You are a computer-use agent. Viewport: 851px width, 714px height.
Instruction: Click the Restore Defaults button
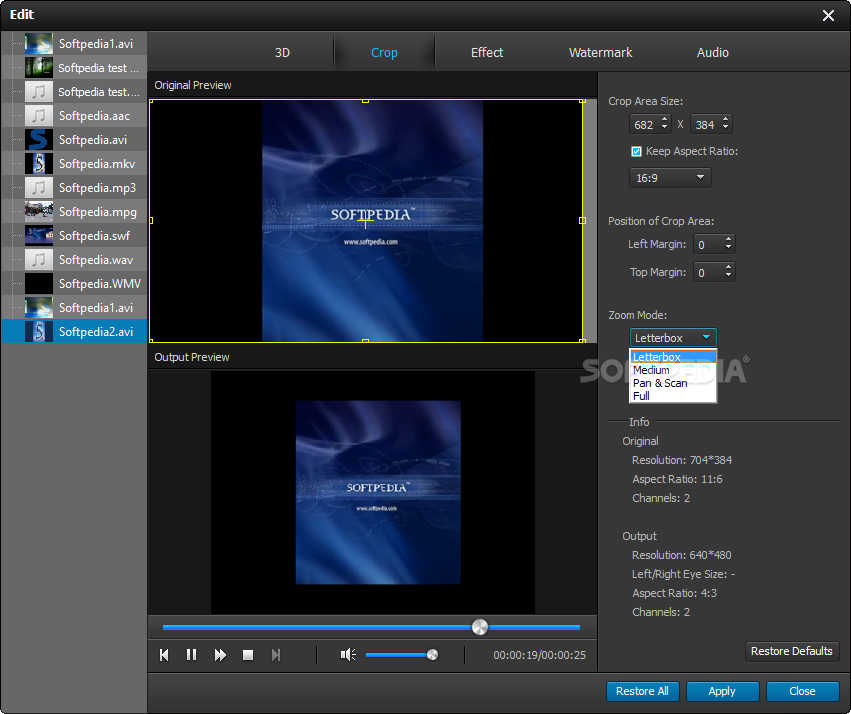point(791,651)
